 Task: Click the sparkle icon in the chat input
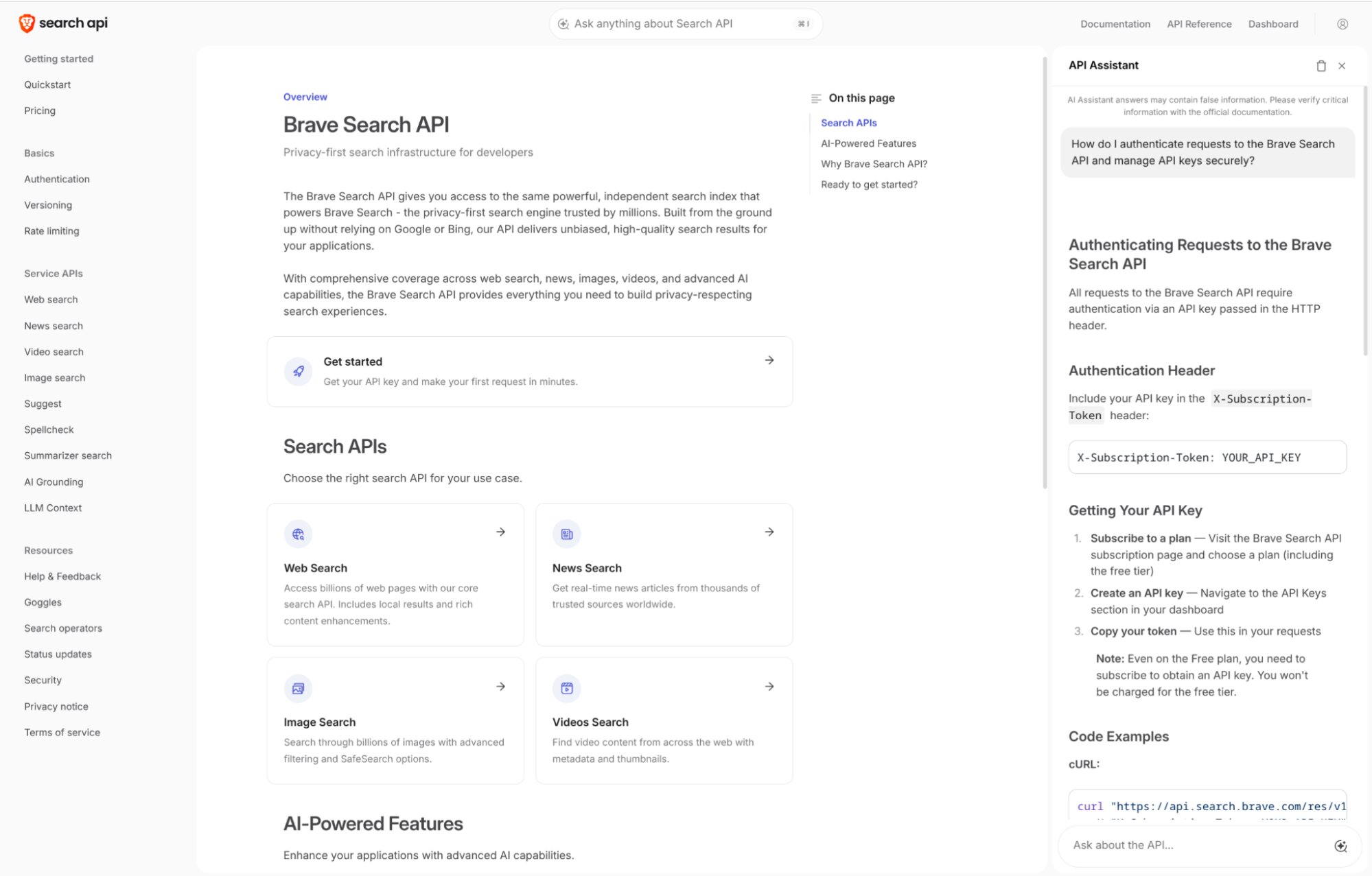tap(1340, 845)
